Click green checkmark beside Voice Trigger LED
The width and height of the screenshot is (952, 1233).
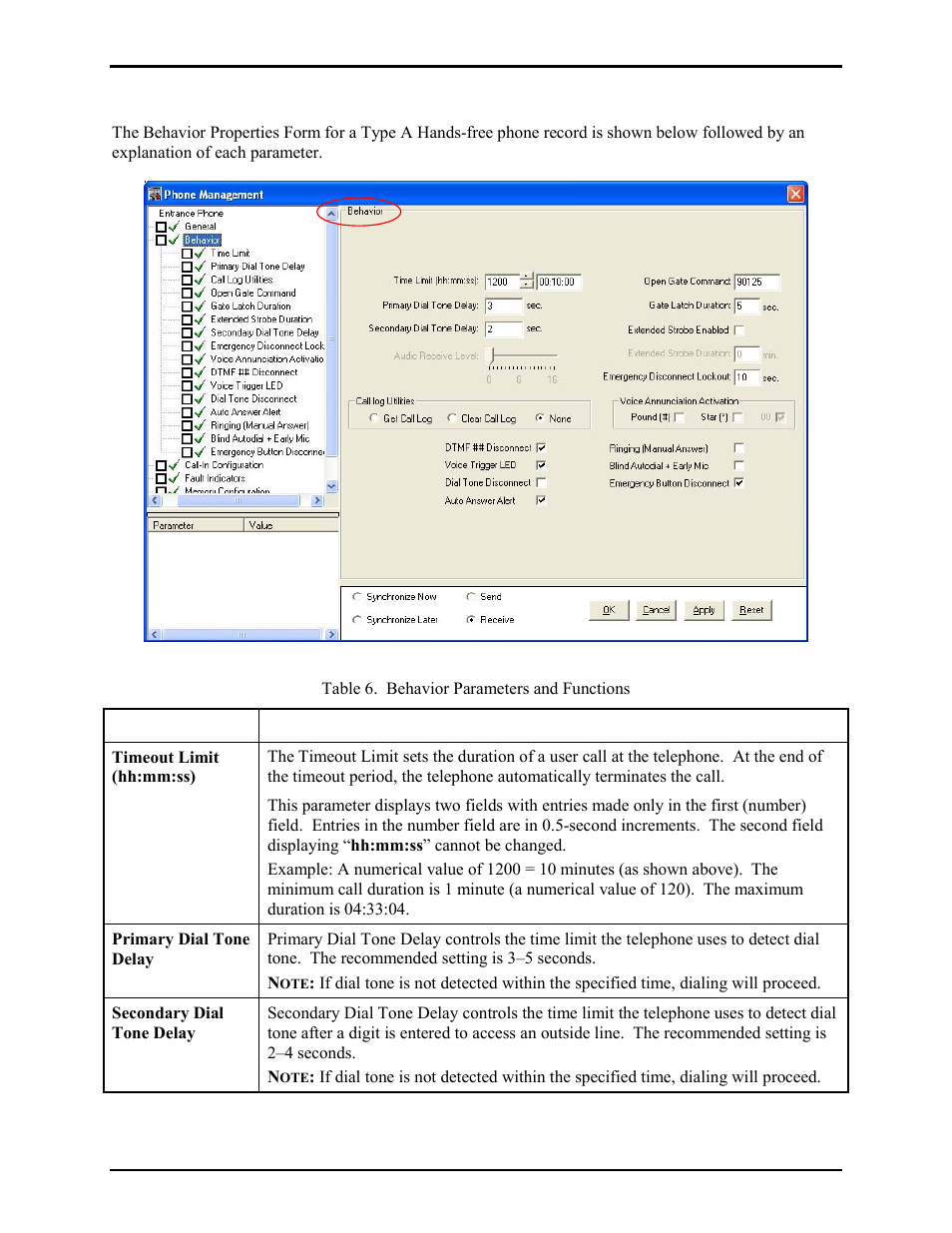(200, 385)
